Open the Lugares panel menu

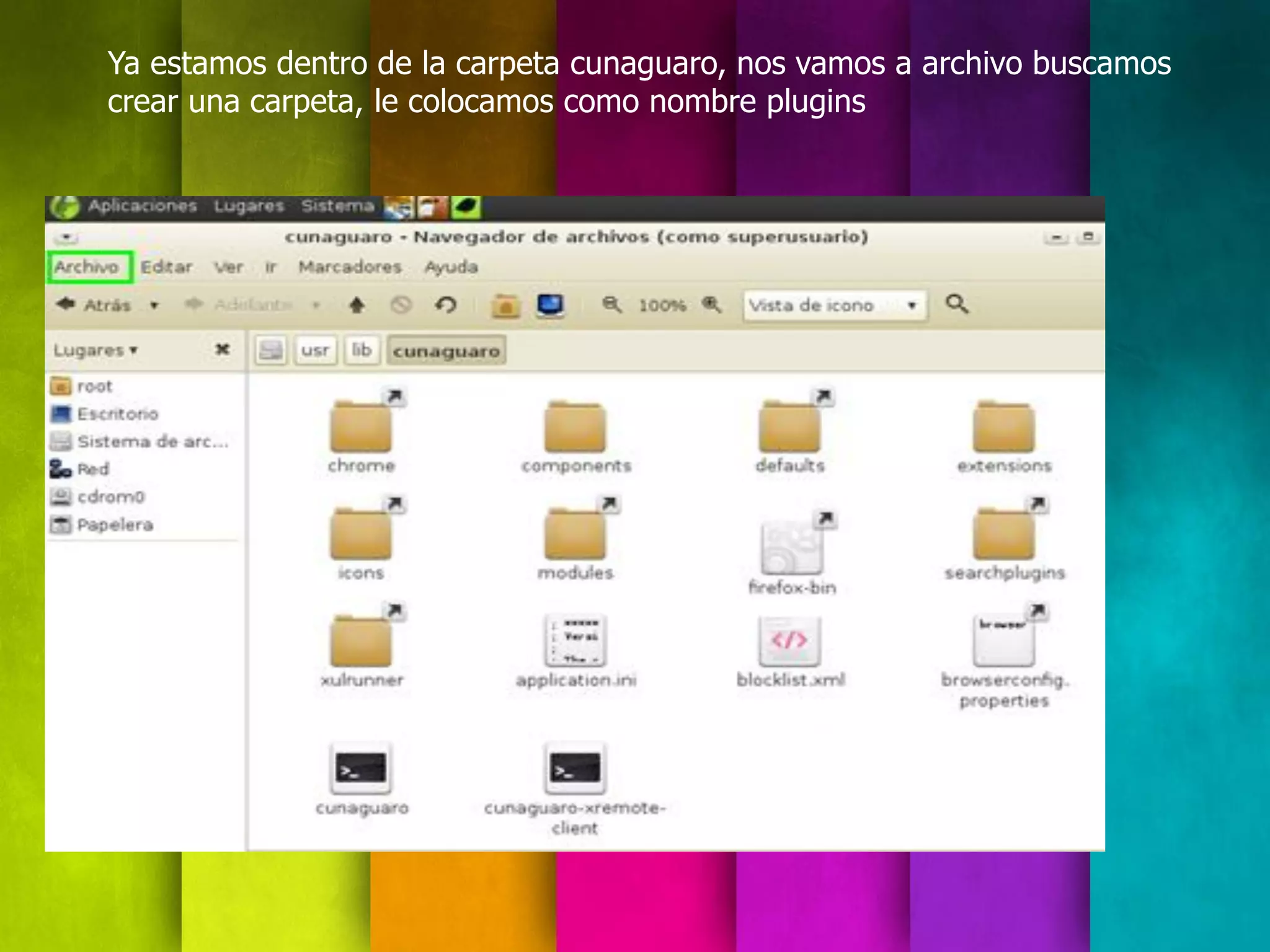coord(249,206)
